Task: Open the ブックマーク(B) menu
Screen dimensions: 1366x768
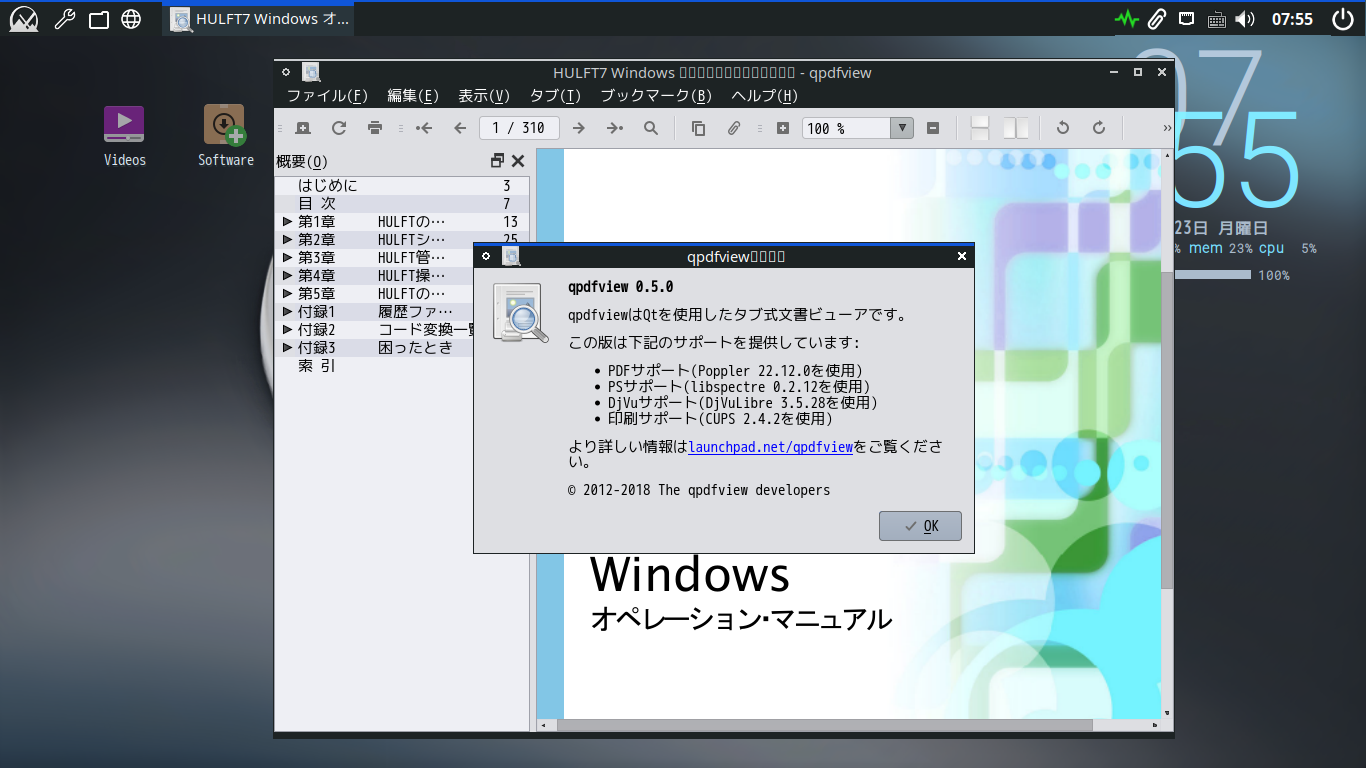Action: point(656,96)
